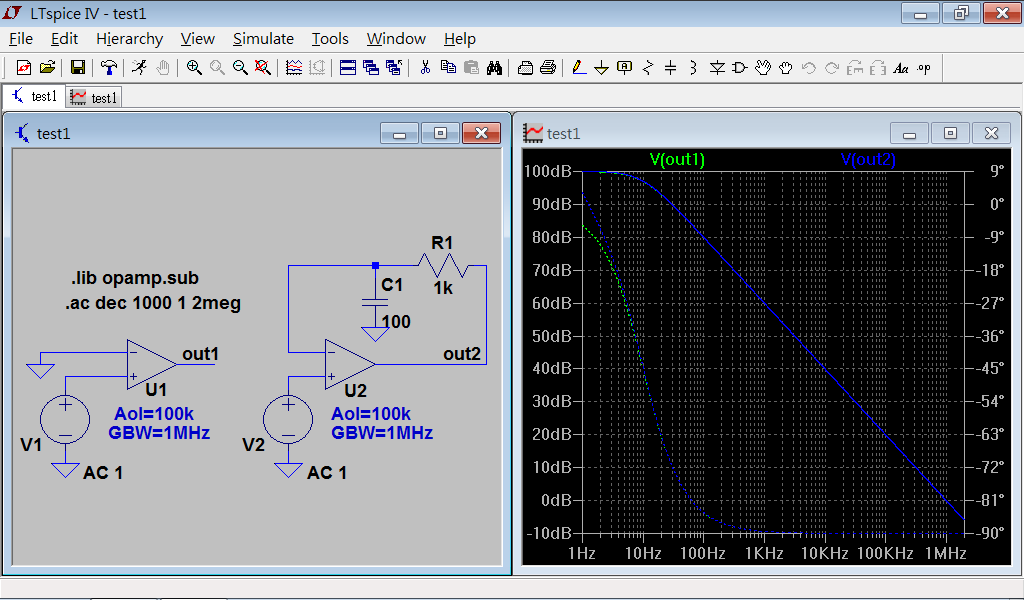Place a Ground symbol from toolbar
The width and height of the screenshot is (1024, 600).
pos(601,67)
